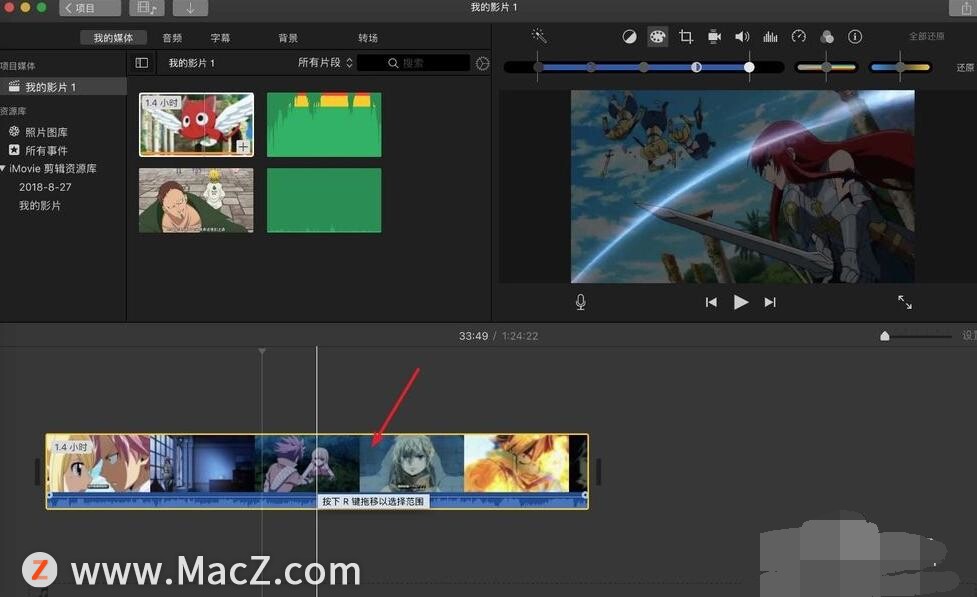Click the timeline clip's fire scene frame
This screenshot has height=597, width=977.
coord(517,463)
